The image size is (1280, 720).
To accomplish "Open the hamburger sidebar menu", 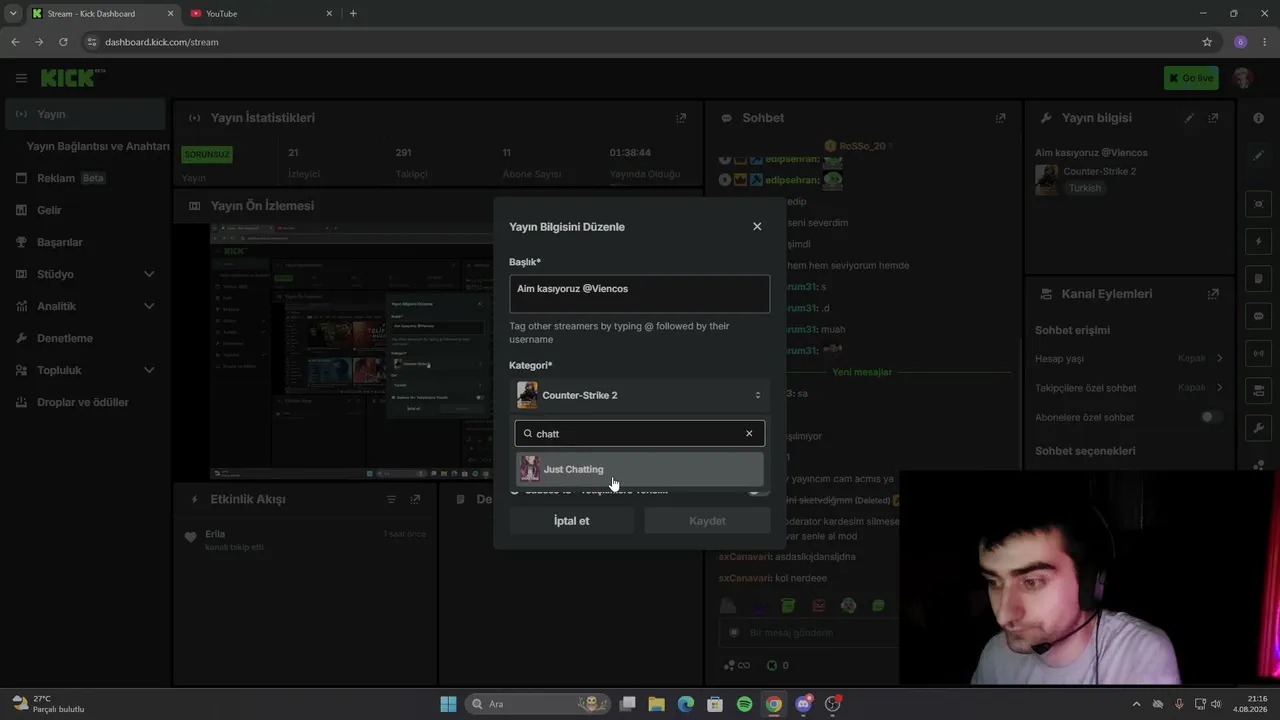I will coord(21,78).
